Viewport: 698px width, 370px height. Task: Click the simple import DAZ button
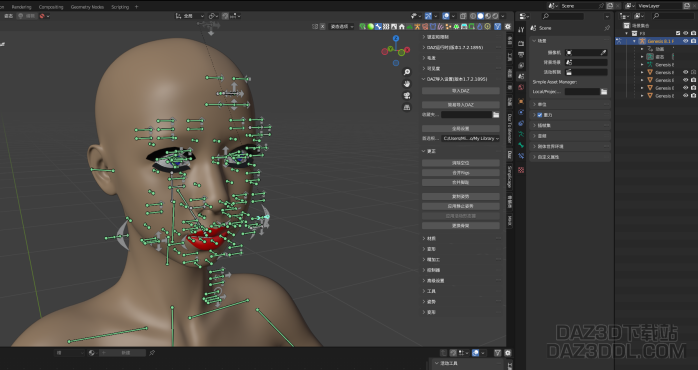(461, 105)
